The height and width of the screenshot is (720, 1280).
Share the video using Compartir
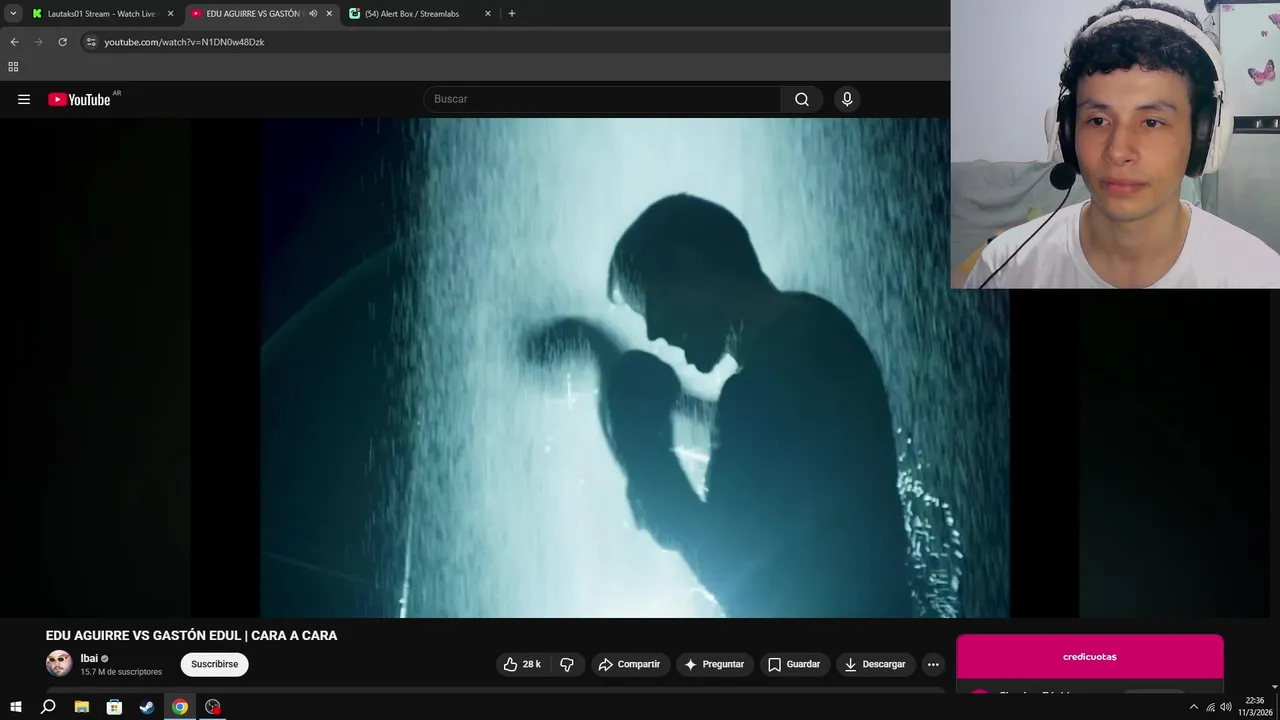coord(629,664)
